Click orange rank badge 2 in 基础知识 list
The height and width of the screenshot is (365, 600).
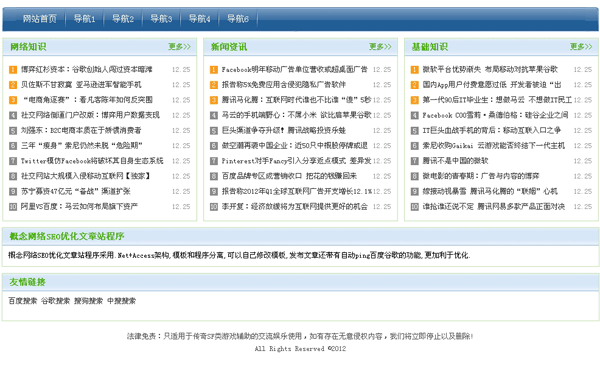[x=415, y=85]
